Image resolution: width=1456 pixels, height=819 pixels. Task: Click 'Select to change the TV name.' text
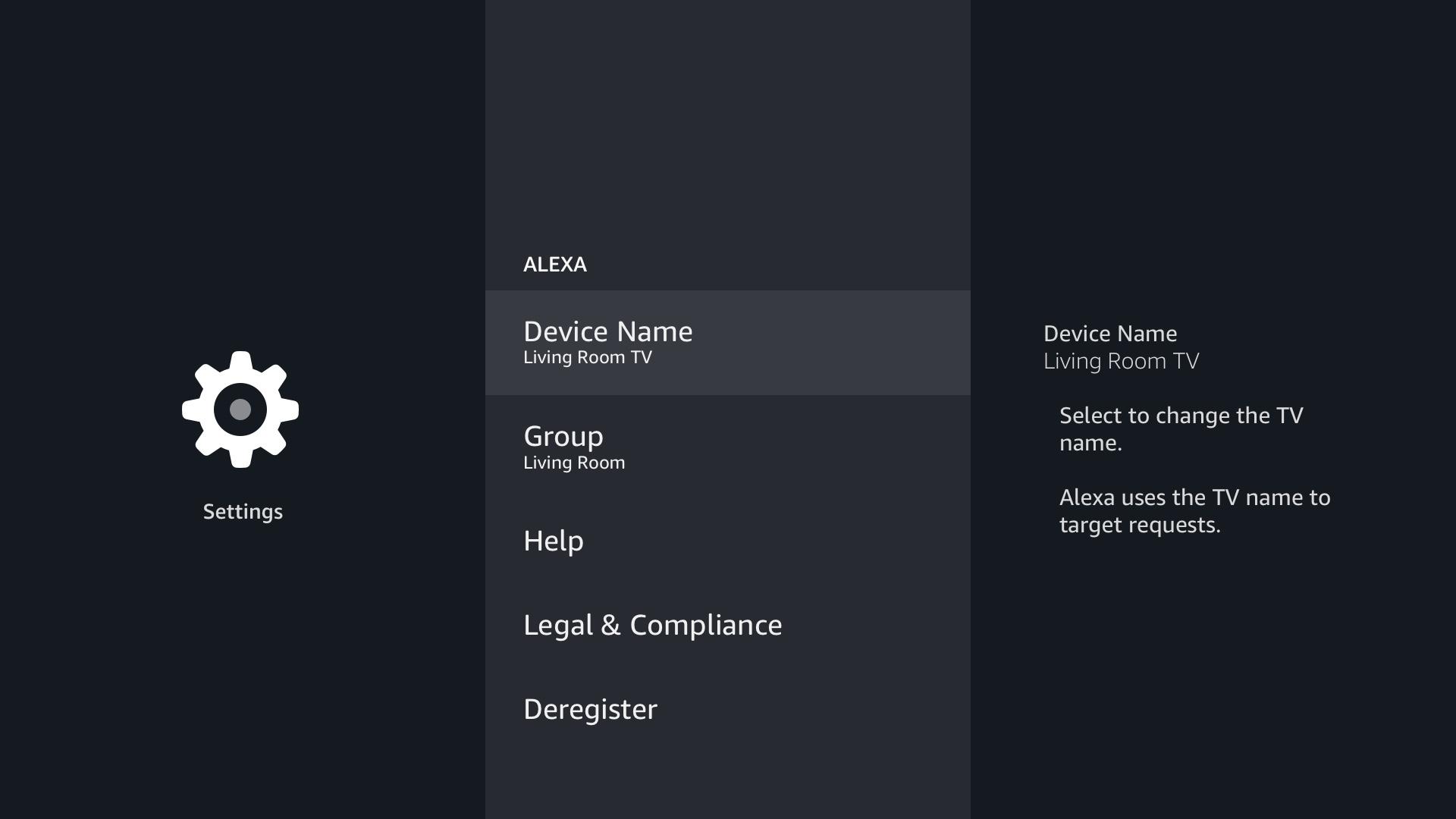click(x=1181, y=429)
